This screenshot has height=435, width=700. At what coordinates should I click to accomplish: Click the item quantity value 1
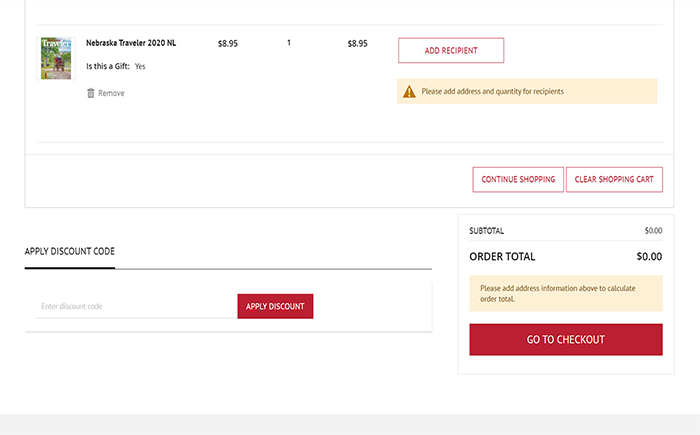click(289, 44)
